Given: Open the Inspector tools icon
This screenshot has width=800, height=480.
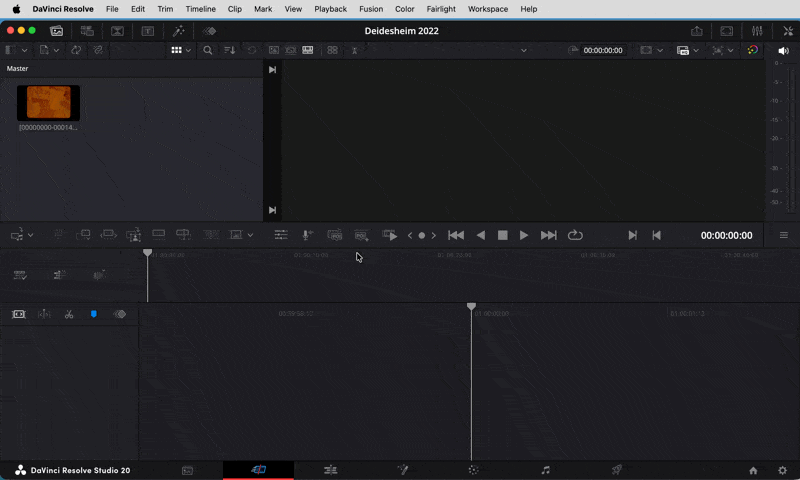Looking at the screenshot, I should (x=788, y=31).
